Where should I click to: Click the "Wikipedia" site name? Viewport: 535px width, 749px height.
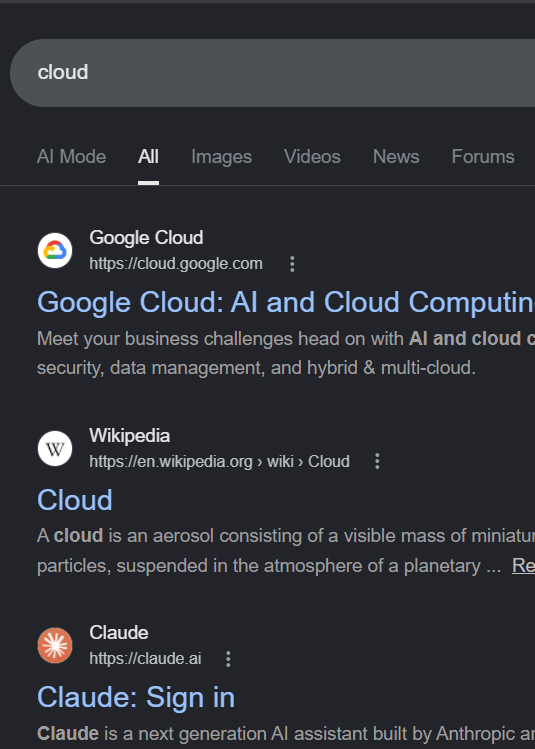pyautogui.click(x=129, y=435)
